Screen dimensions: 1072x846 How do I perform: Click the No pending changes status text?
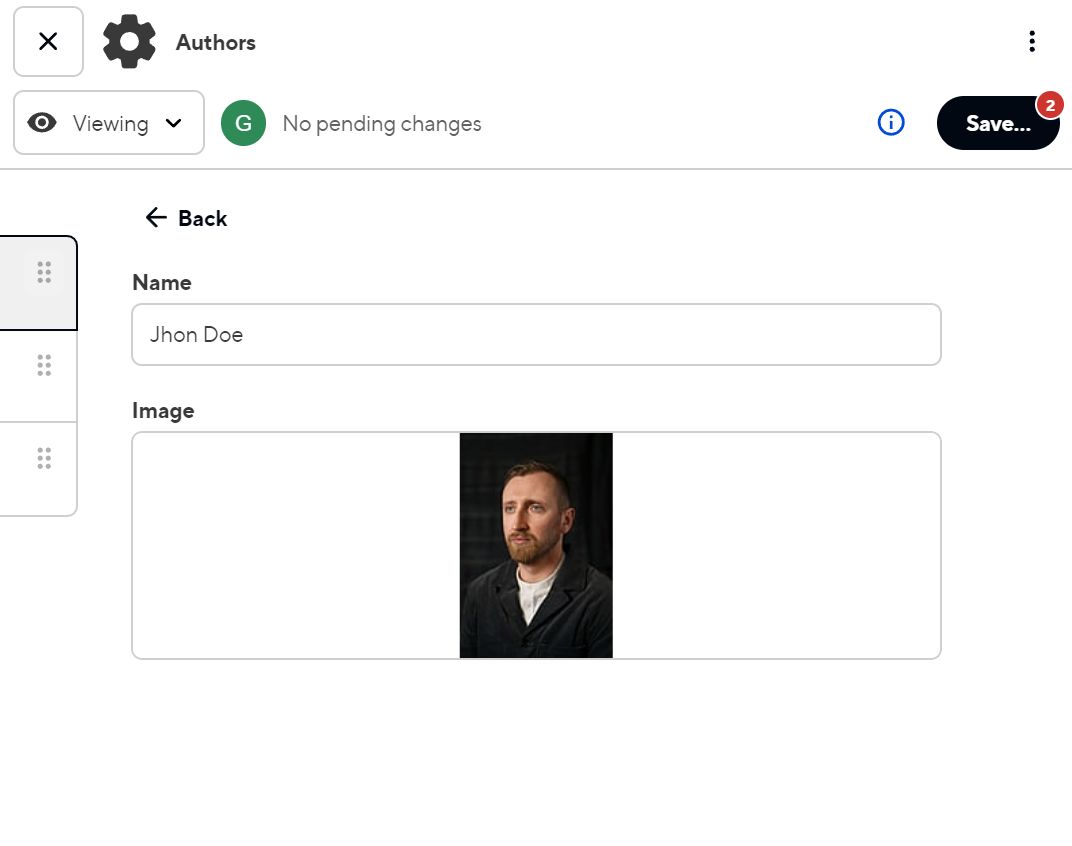pyautogui.click(x=382, y=124)
